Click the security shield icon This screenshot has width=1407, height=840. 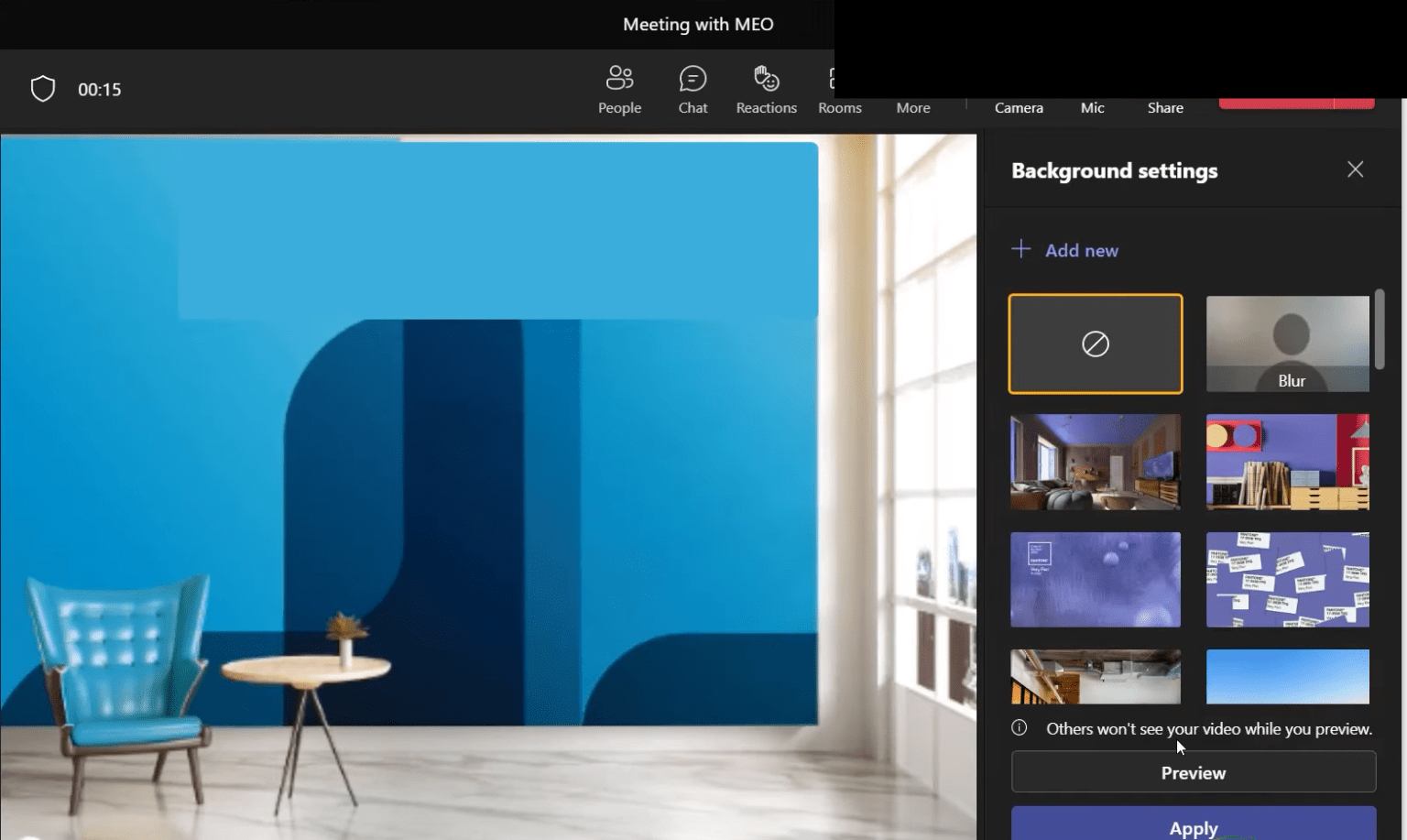click(42, 89)
